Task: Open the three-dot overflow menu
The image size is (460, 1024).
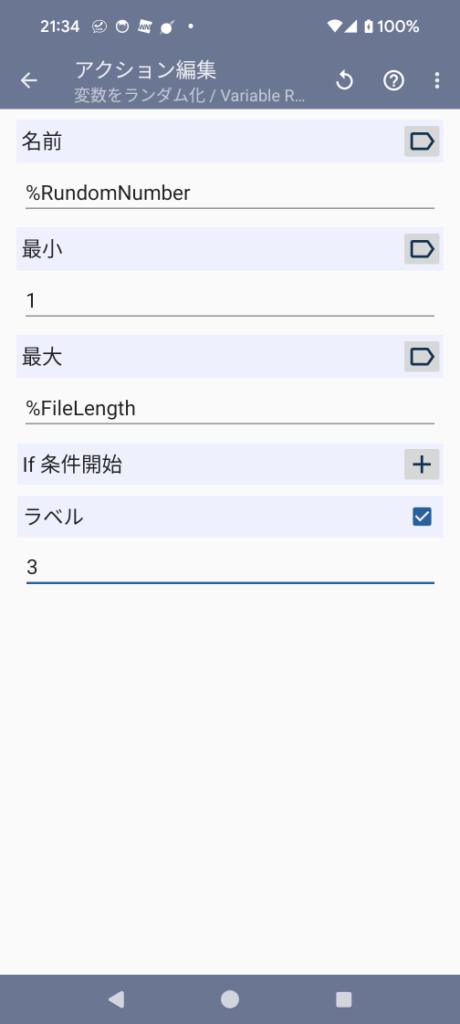Action: click(436, 80)
